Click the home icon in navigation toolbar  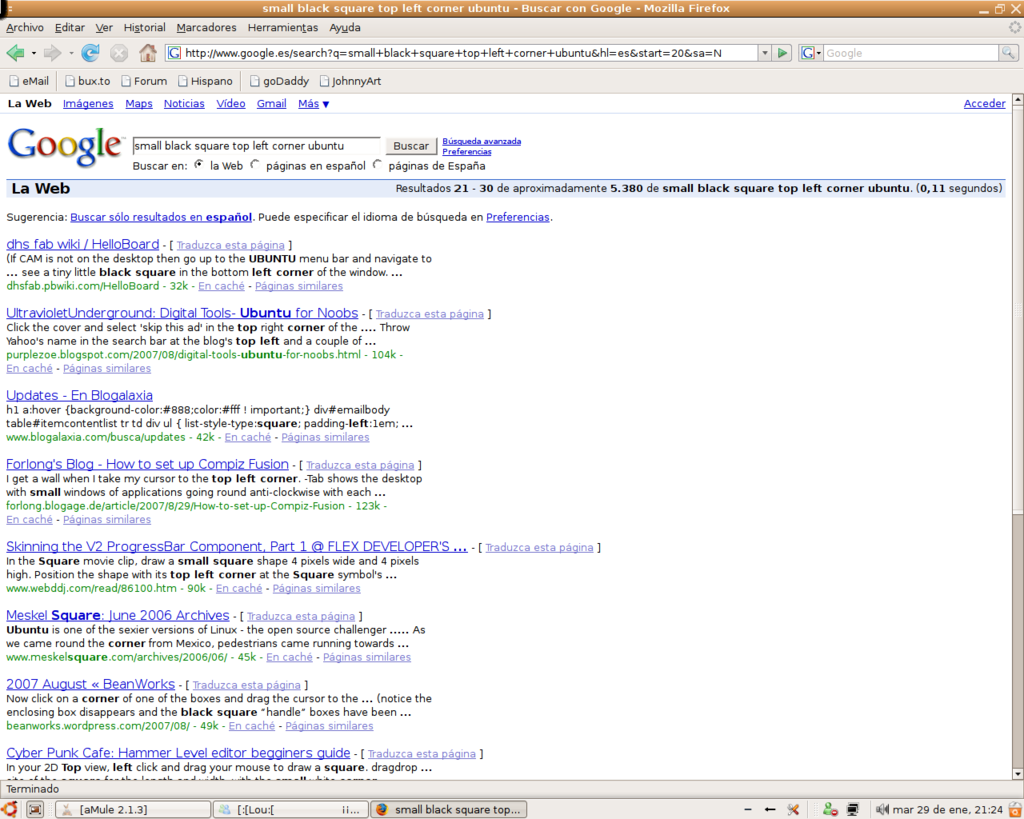tap(148, 53)
